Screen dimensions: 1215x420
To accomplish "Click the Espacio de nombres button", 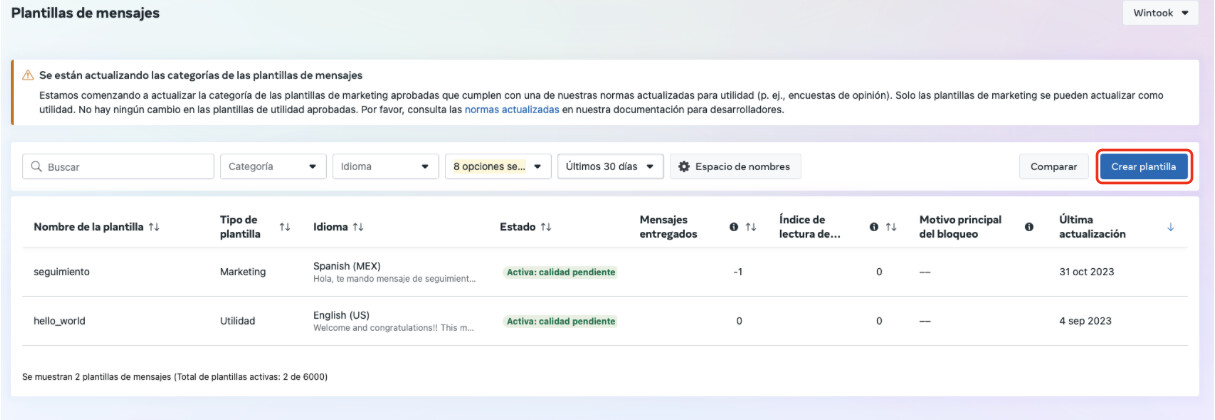I will [735, 167].
